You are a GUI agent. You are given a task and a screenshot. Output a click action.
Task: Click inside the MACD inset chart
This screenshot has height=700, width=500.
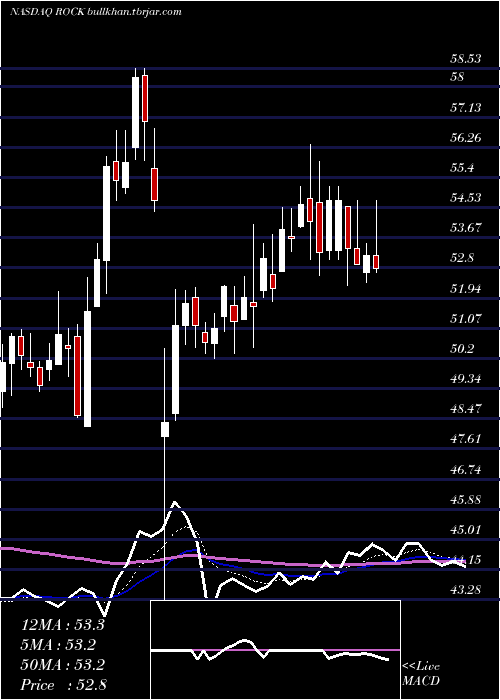pyautogui.click(x=275, y=650)
